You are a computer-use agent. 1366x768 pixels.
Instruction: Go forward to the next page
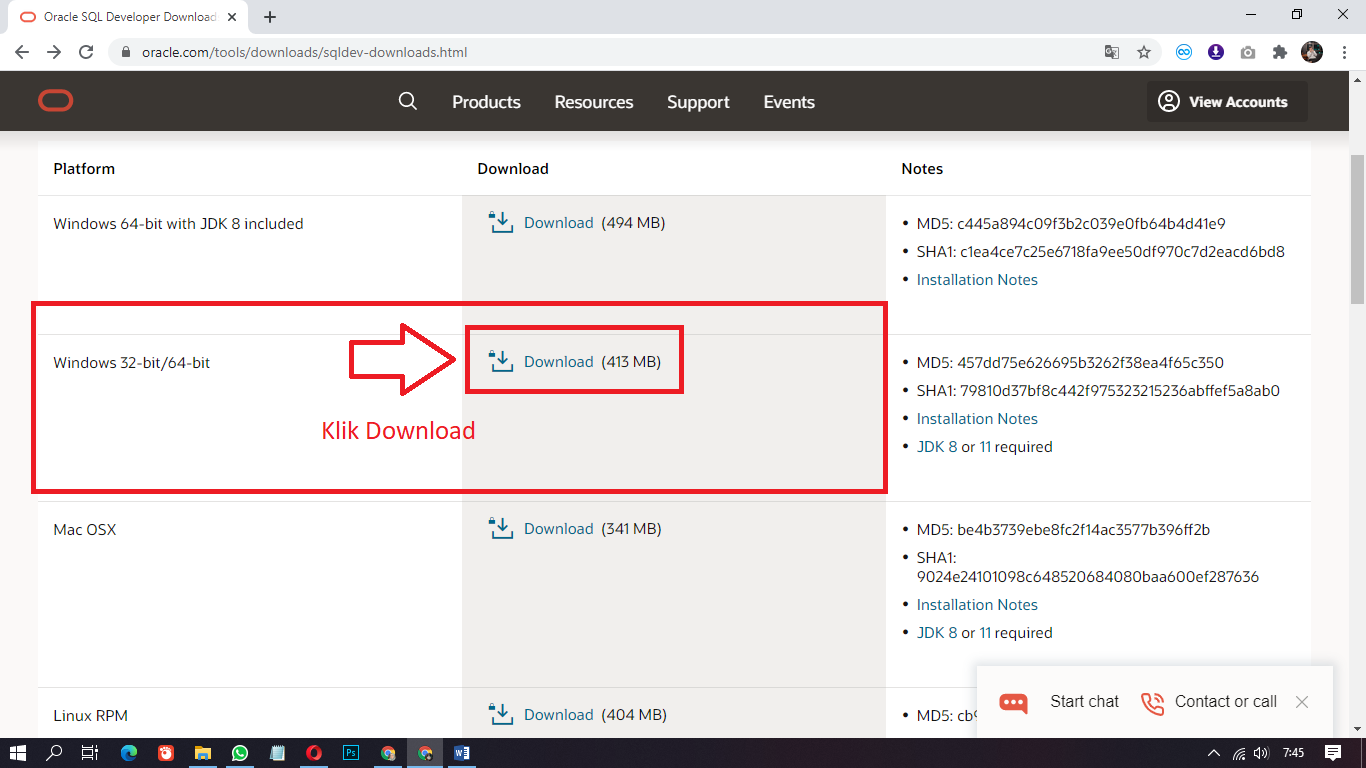click(54, 52)
